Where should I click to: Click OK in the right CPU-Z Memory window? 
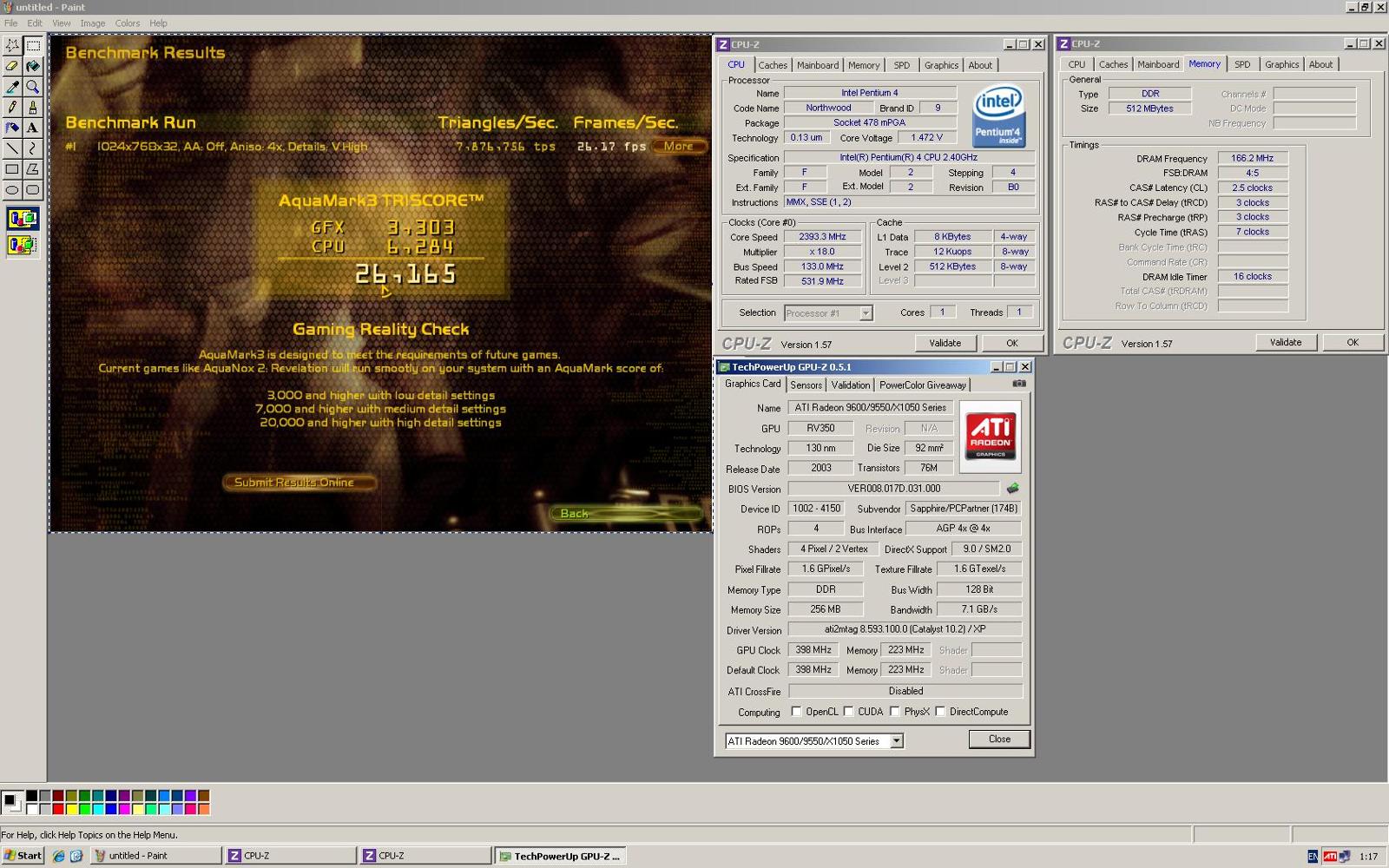click(x=1353, y=342)
